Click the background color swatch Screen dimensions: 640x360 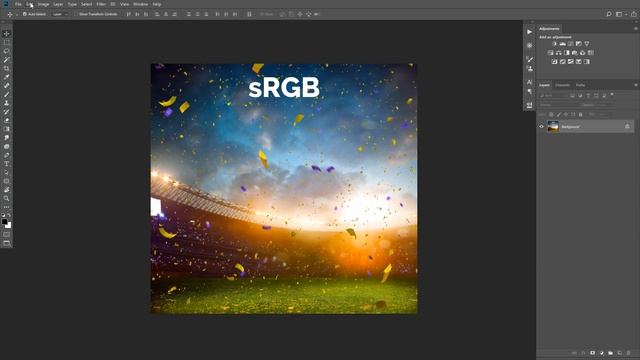[9, 225]
